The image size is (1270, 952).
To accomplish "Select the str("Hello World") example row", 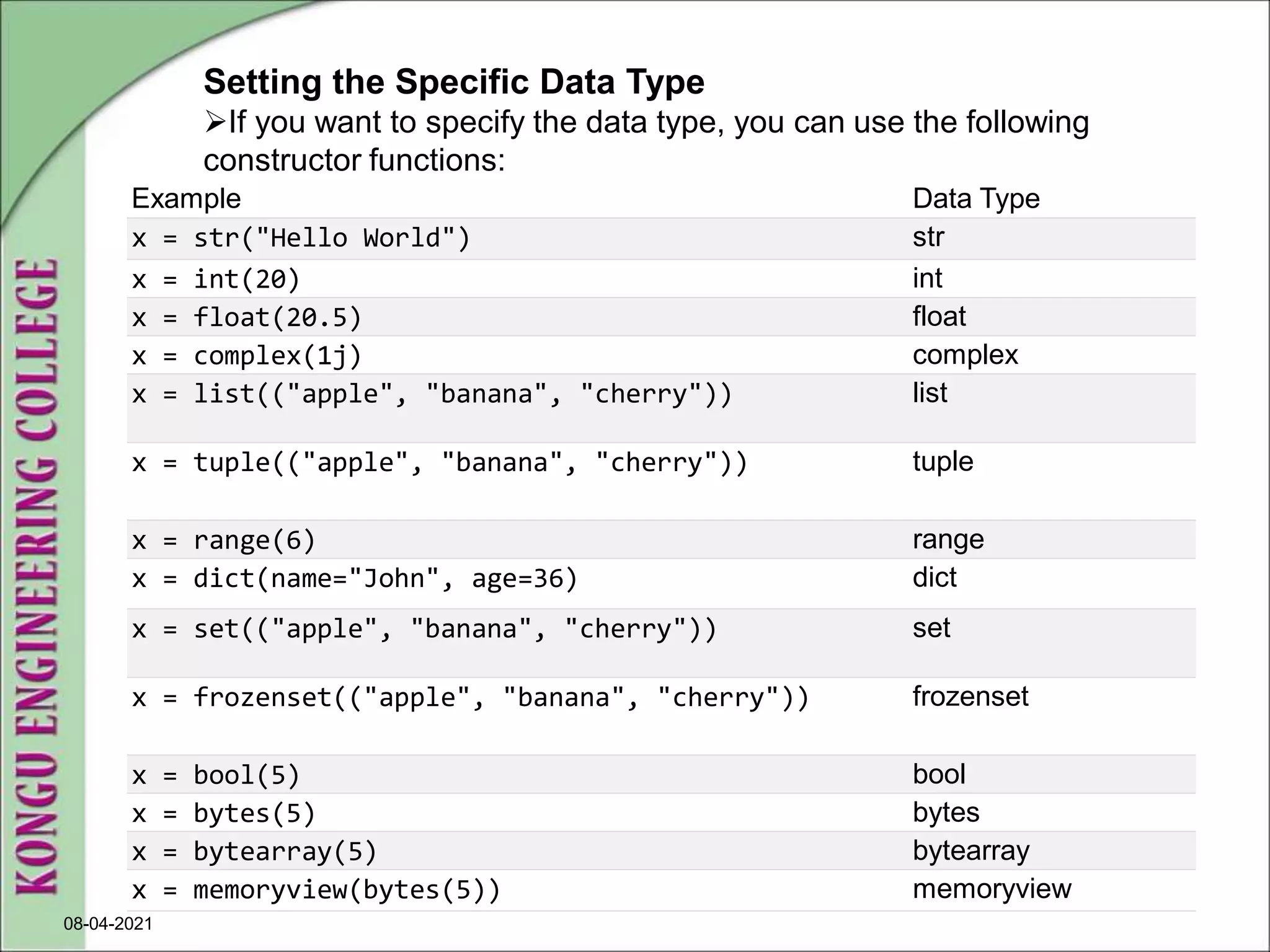I will coord(301,239).
